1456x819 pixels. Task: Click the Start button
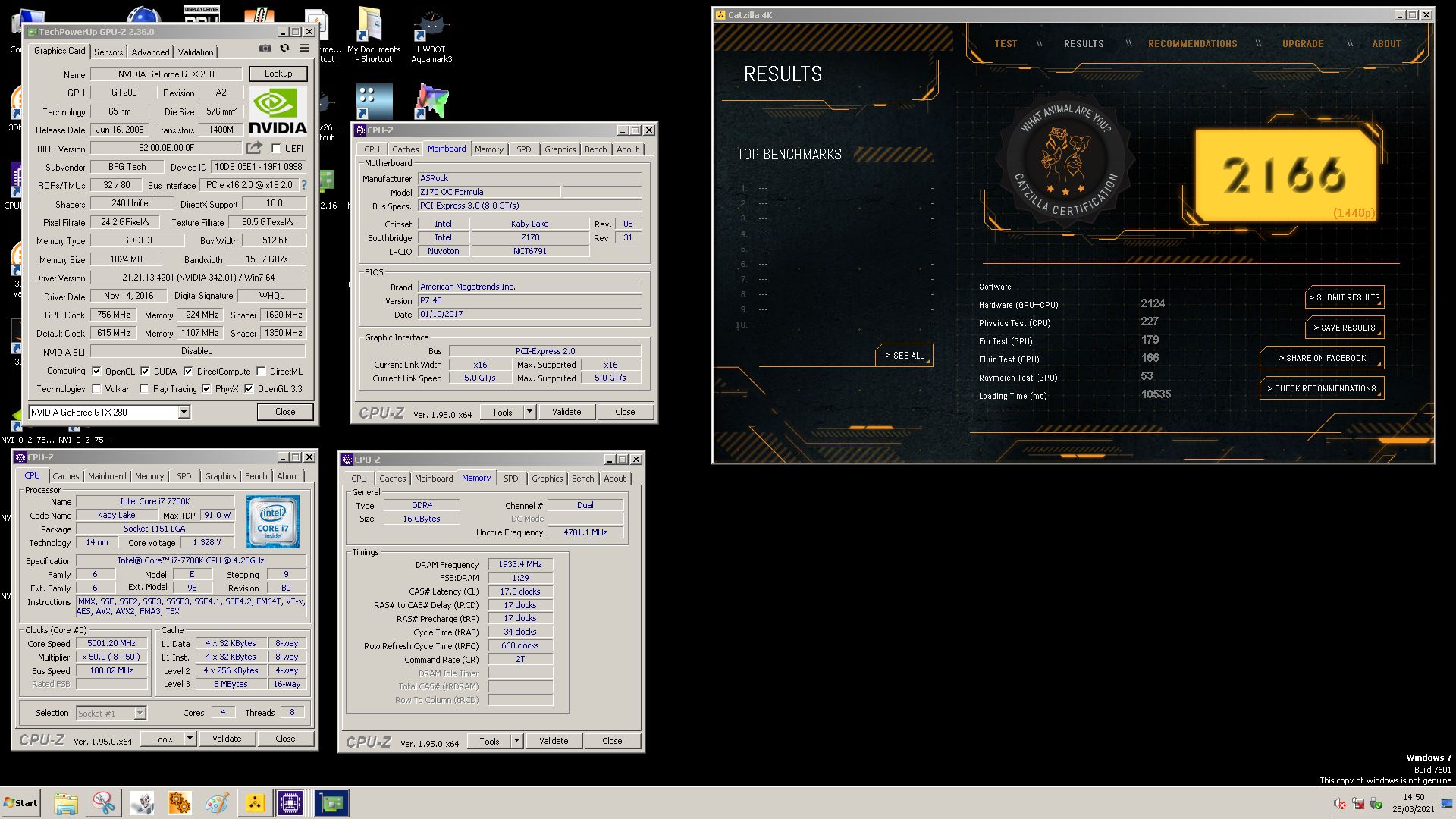(20, 803)
